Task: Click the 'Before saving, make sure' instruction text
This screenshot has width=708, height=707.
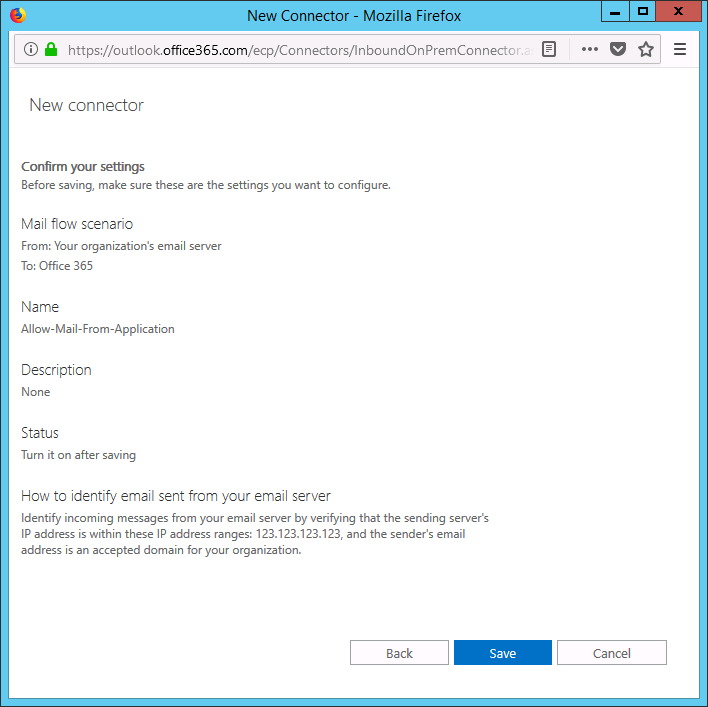Action: [205, 185]
